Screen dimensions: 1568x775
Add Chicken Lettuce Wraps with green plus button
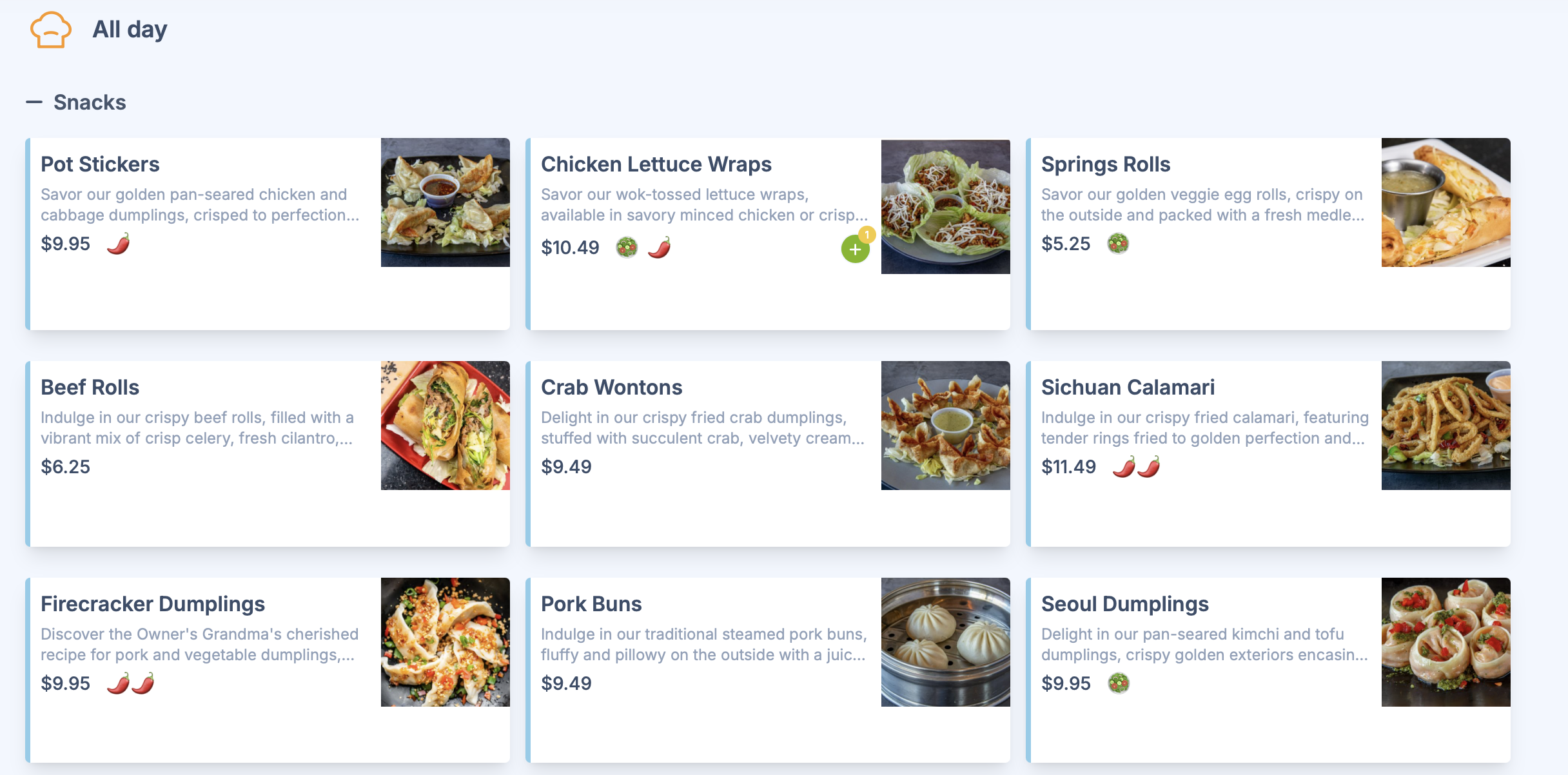tap(855, 250)
